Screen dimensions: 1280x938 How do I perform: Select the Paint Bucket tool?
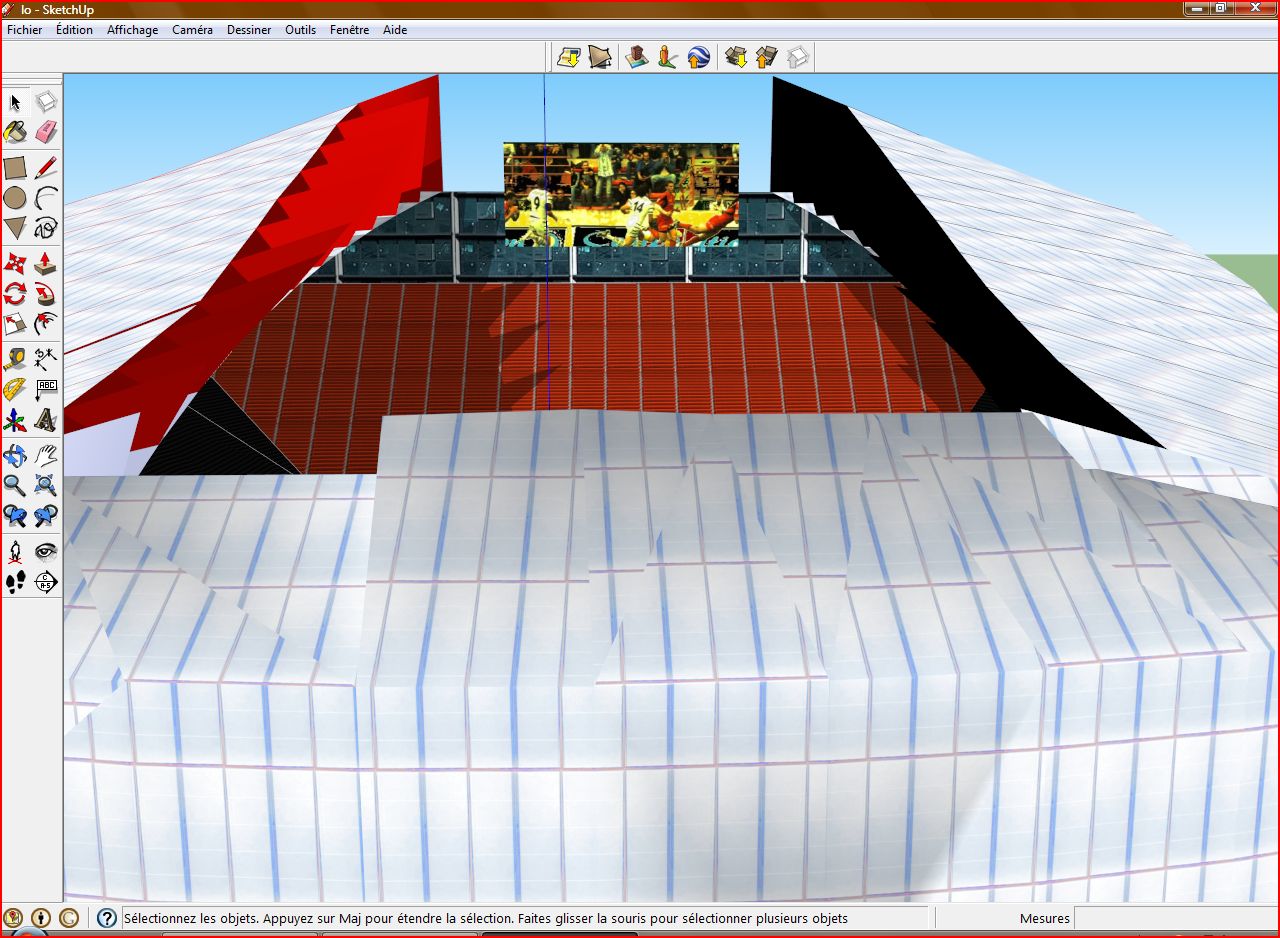[15, 132]
